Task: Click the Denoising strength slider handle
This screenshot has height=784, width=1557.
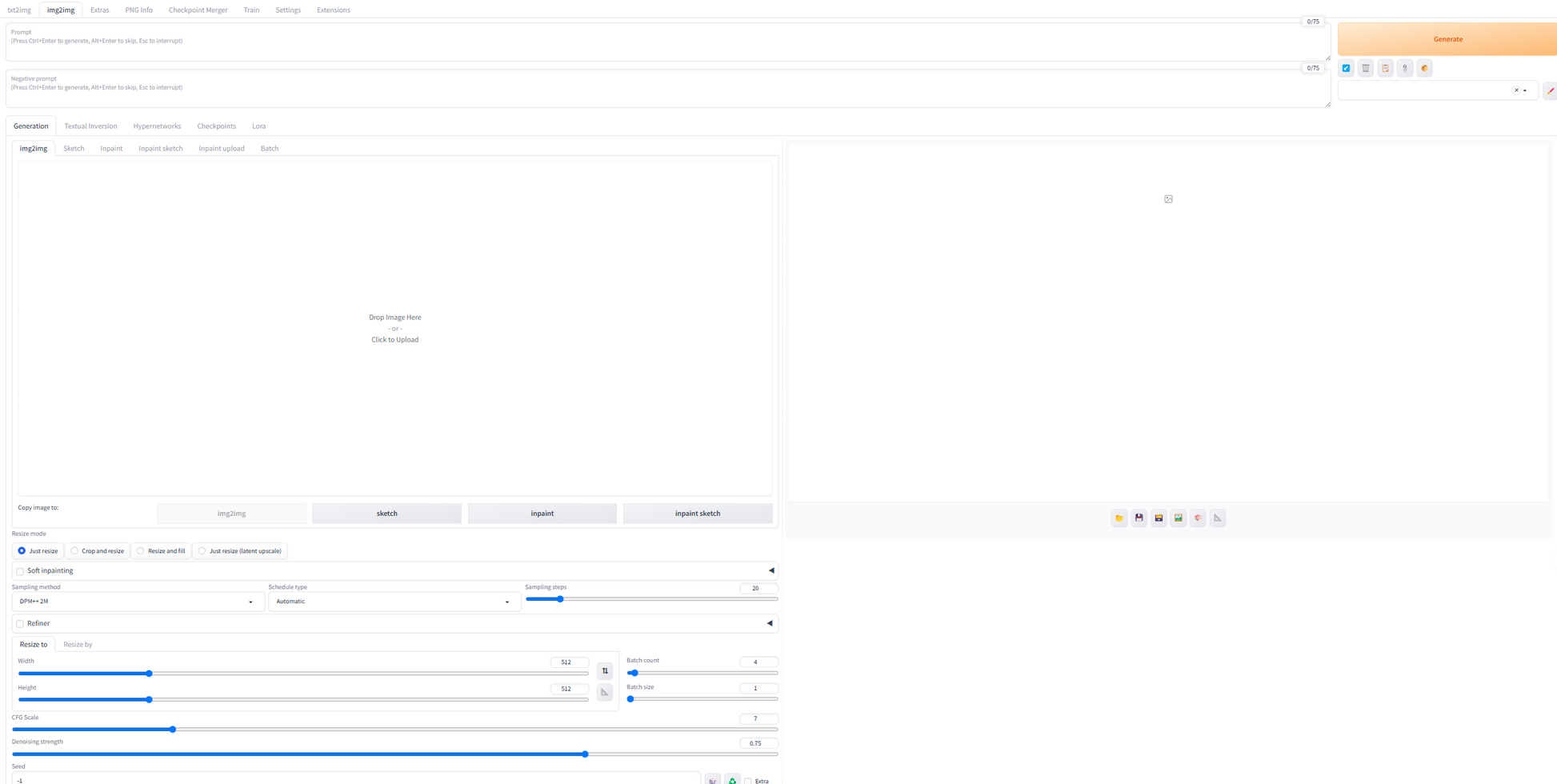Action: pos(585,754)
